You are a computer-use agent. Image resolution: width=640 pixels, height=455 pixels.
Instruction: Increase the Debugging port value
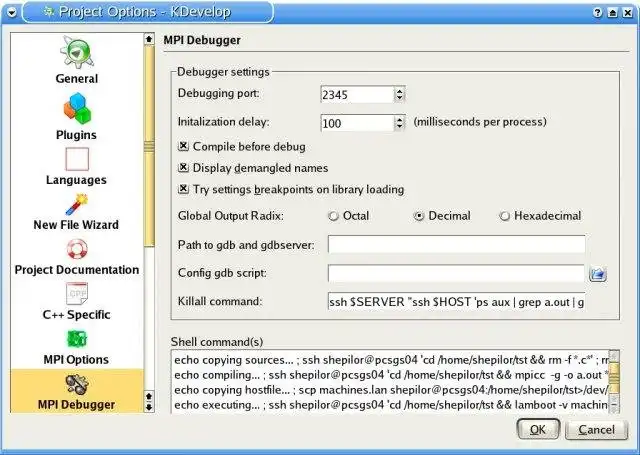(x=400, y=91)
